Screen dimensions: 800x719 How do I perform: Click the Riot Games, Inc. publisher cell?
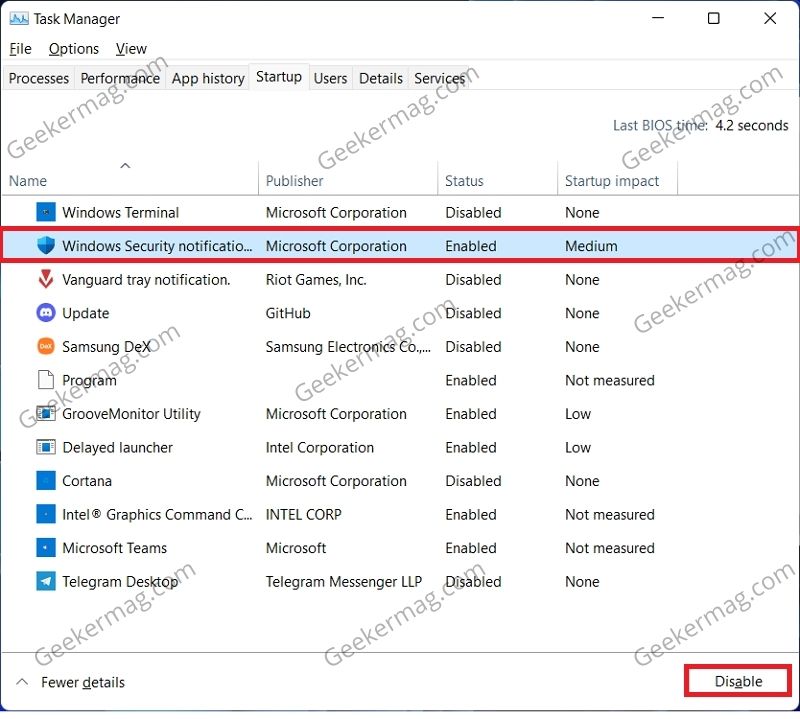(316, 280)
